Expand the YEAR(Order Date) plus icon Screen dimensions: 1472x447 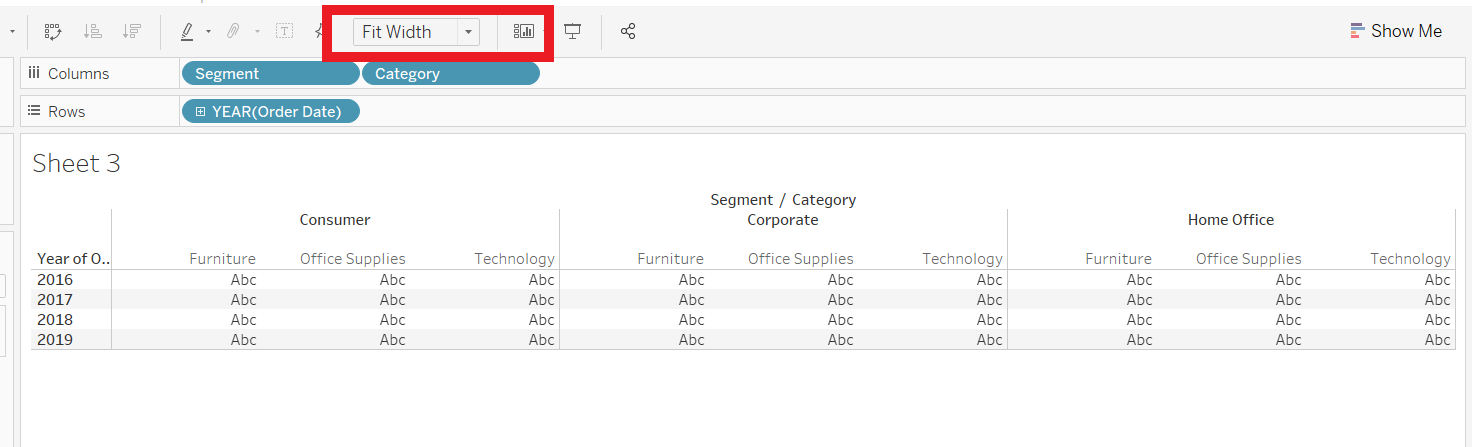click(x=201, y=111)
